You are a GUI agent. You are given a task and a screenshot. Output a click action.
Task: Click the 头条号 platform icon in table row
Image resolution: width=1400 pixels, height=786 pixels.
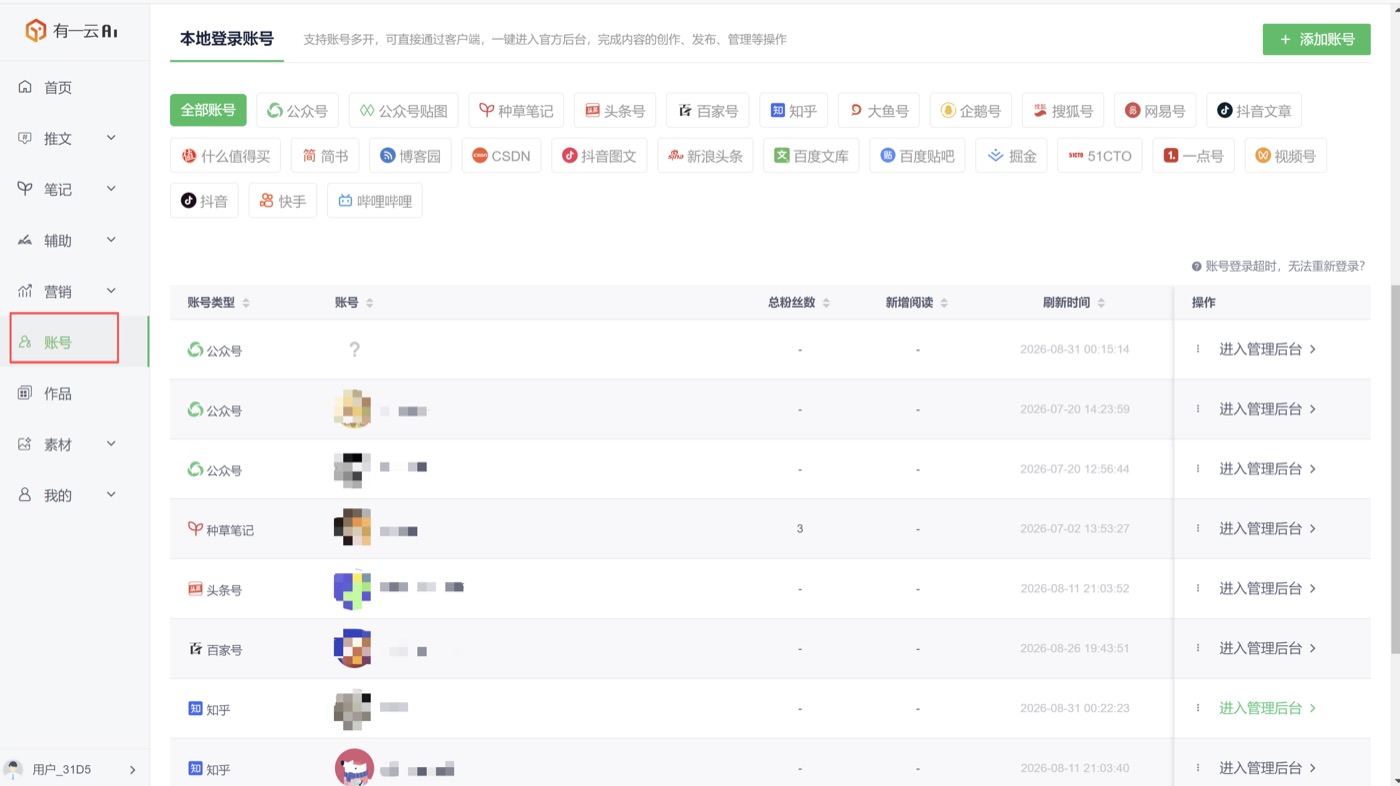pyautogui.click(x=195, y=589)
